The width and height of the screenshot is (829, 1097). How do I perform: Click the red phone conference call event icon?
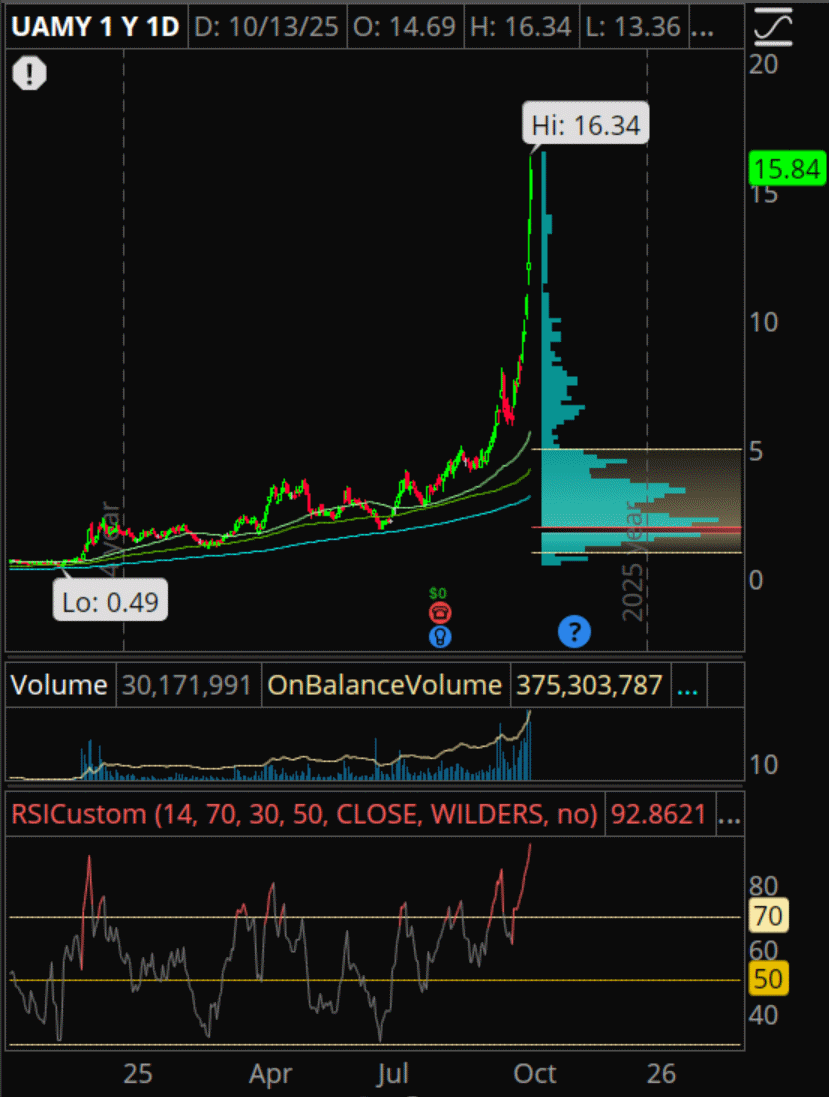click(440, 613)
